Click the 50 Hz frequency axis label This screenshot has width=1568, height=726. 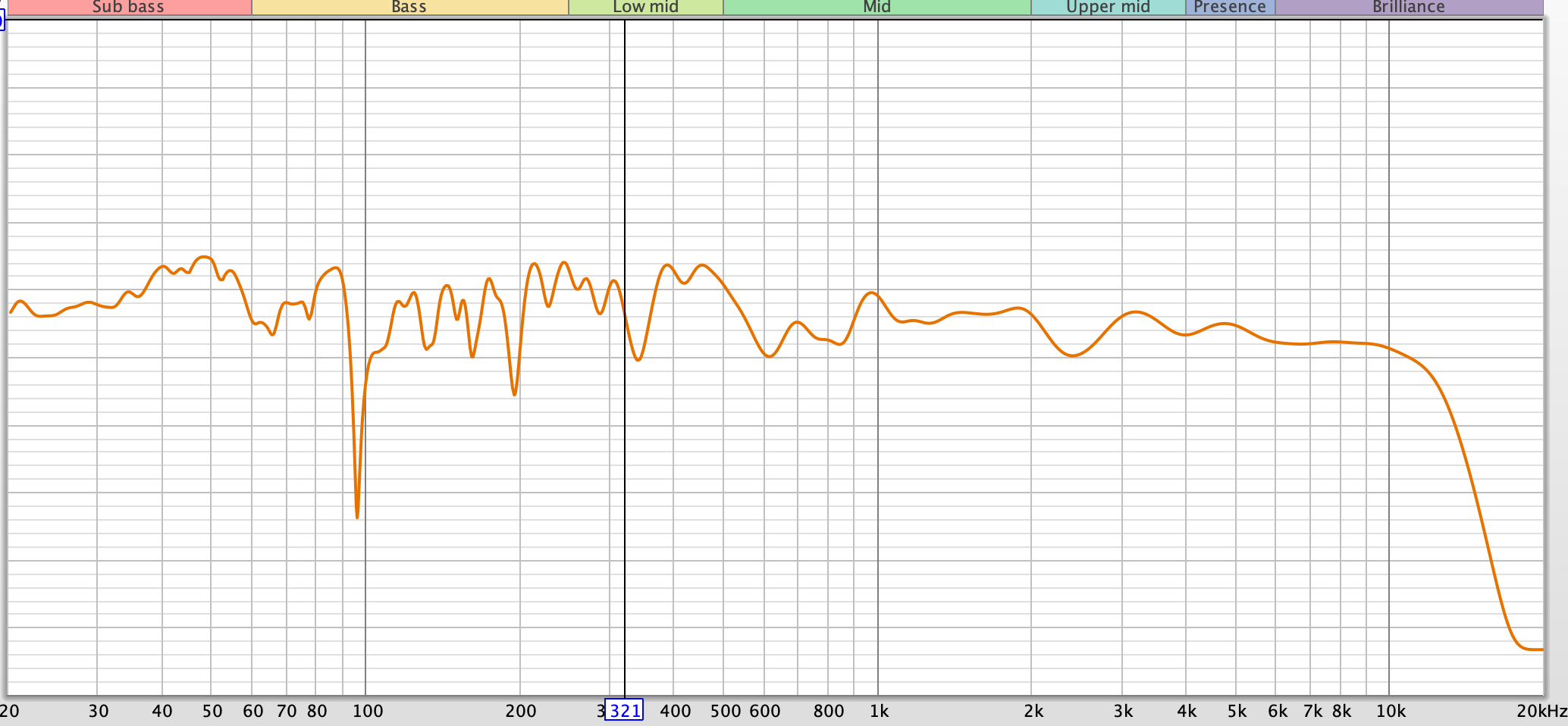click(x=212, y=711)
